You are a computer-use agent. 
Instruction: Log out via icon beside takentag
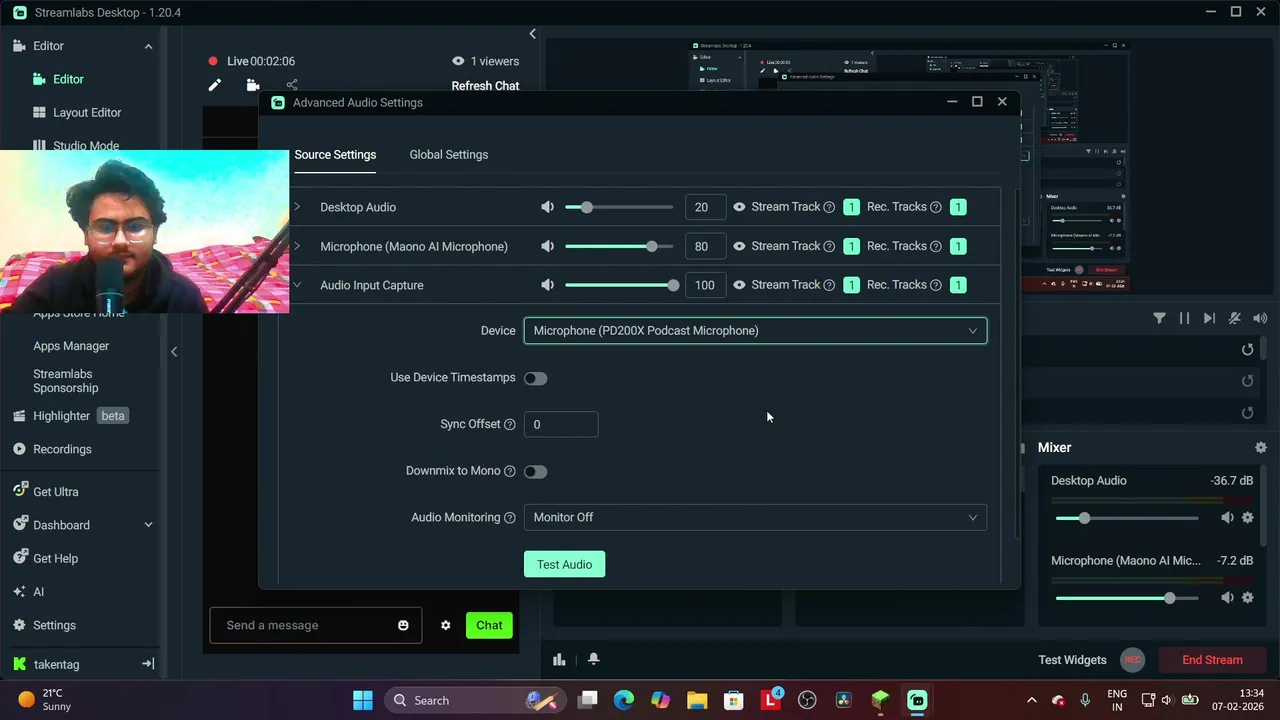pyautogui.click(x=148, y=664)
